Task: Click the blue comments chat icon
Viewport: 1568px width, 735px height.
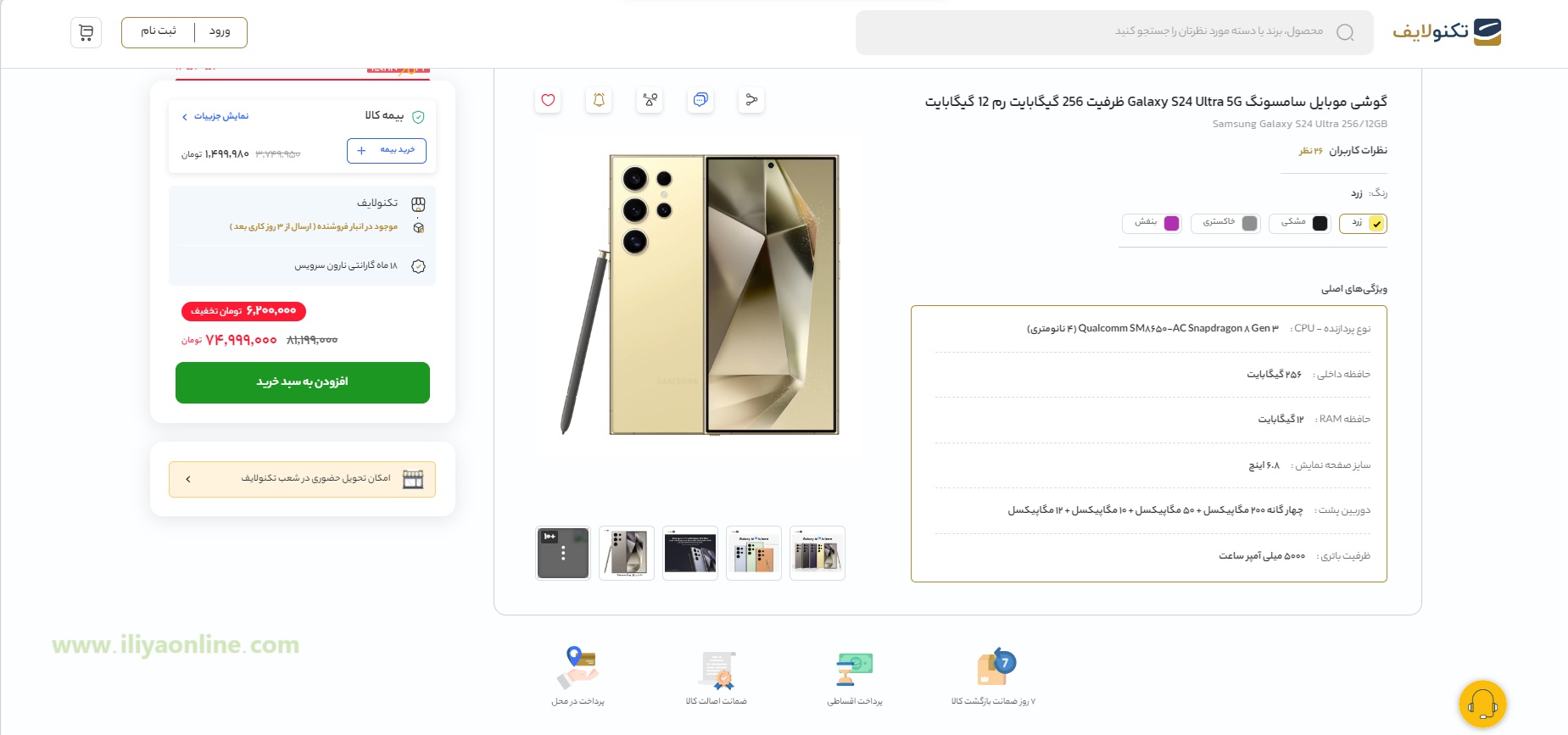Action: tap(700, 100)
